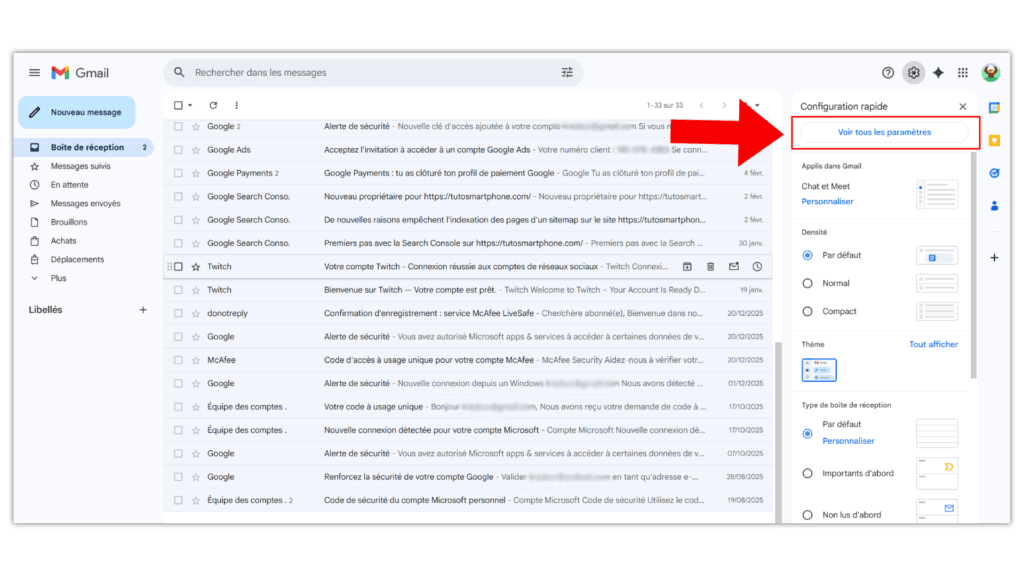Open the Google apps grid

[x=963, y=73]
